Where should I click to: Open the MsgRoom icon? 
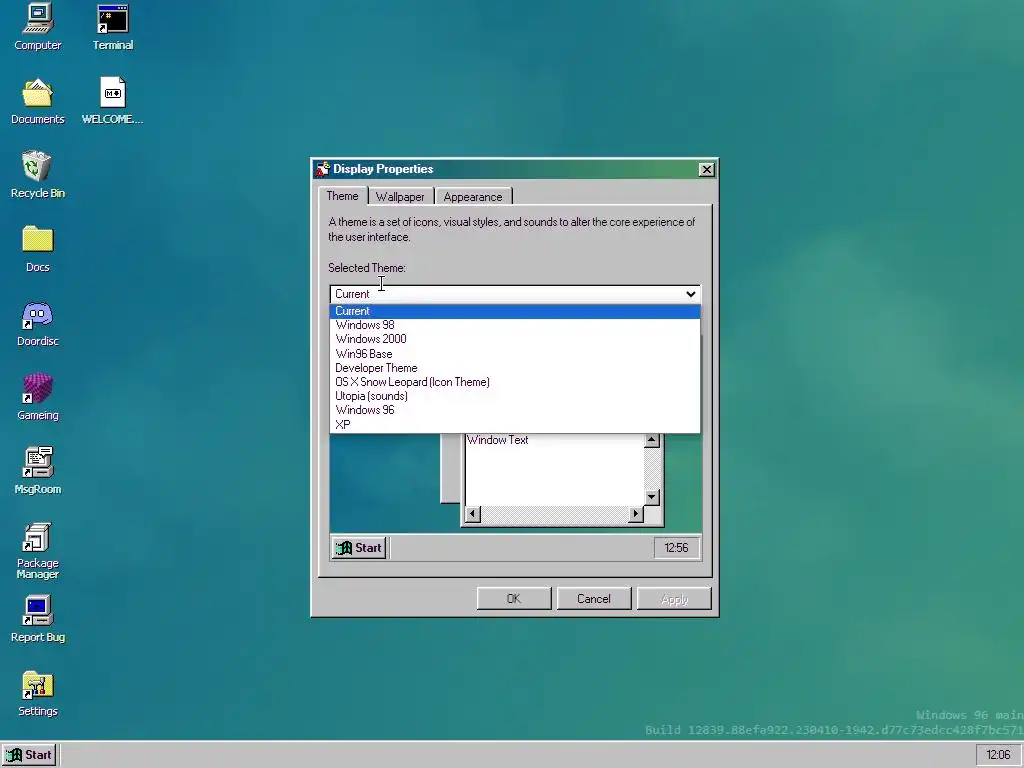[37, 471]
